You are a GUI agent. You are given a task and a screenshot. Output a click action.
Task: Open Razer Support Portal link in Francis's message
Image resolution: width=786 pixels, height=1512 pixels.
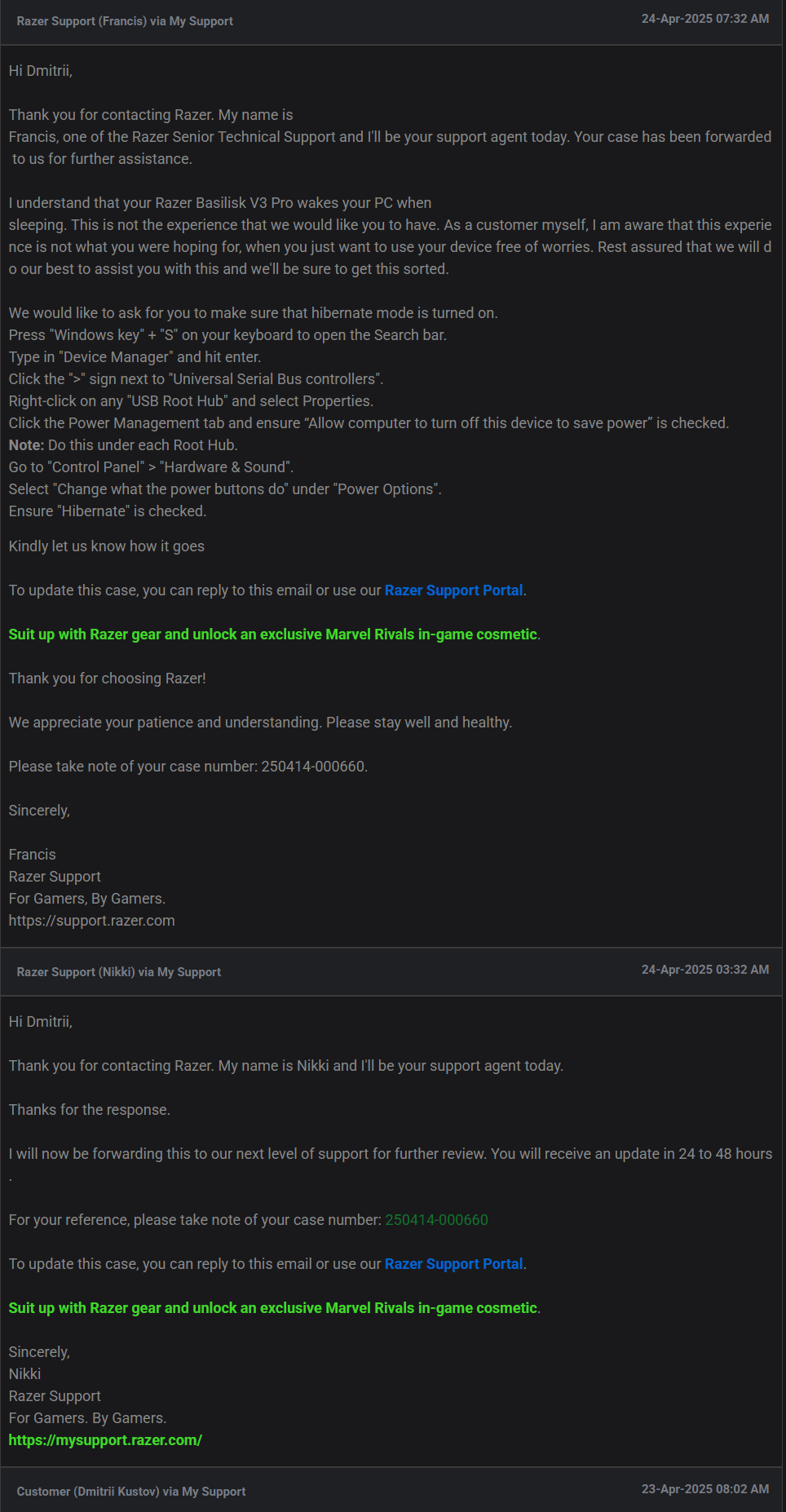click(453, 590)
